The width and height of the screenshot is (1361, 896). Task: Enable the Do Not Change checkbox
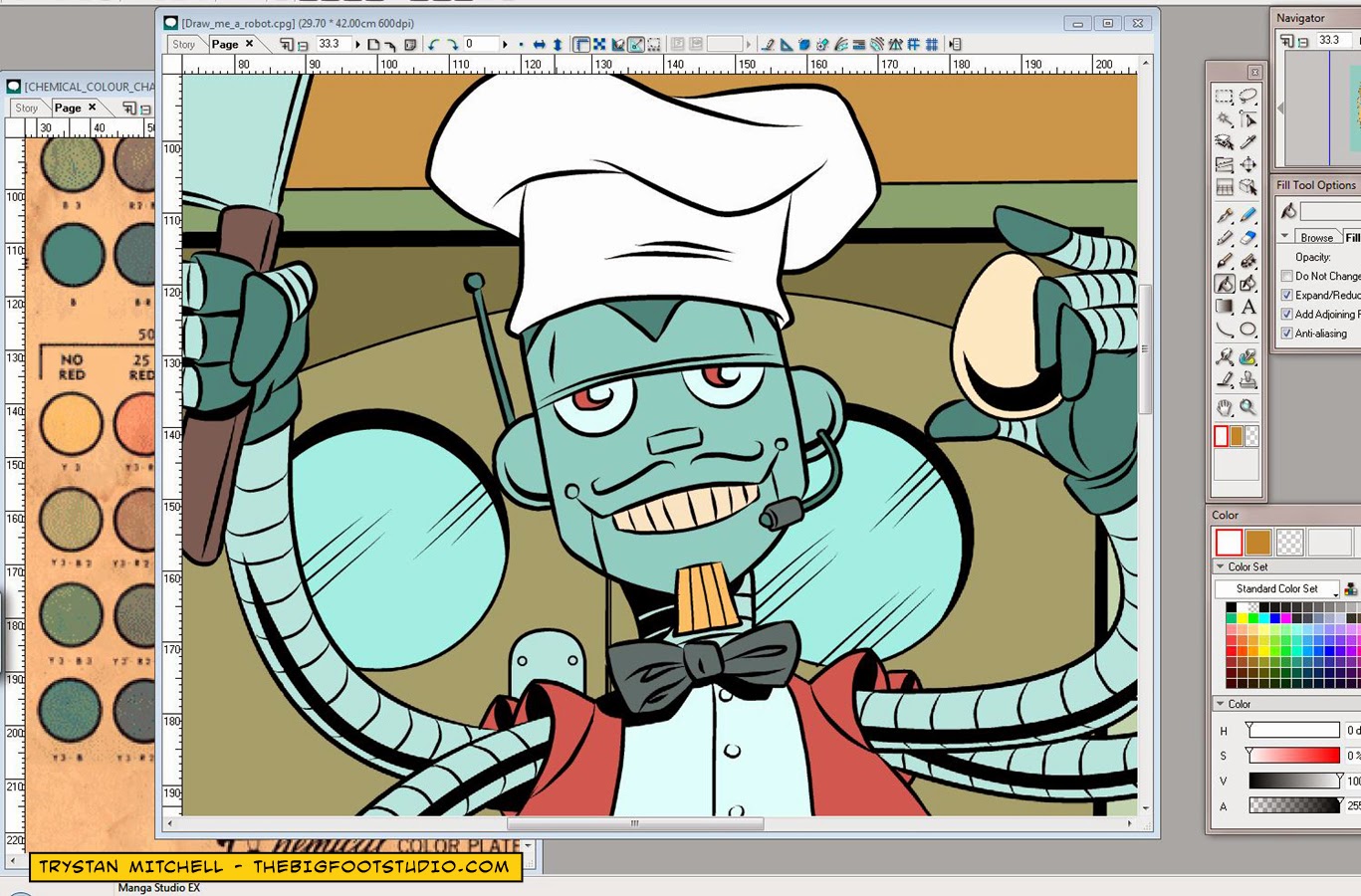click(x=1287, y=276)
